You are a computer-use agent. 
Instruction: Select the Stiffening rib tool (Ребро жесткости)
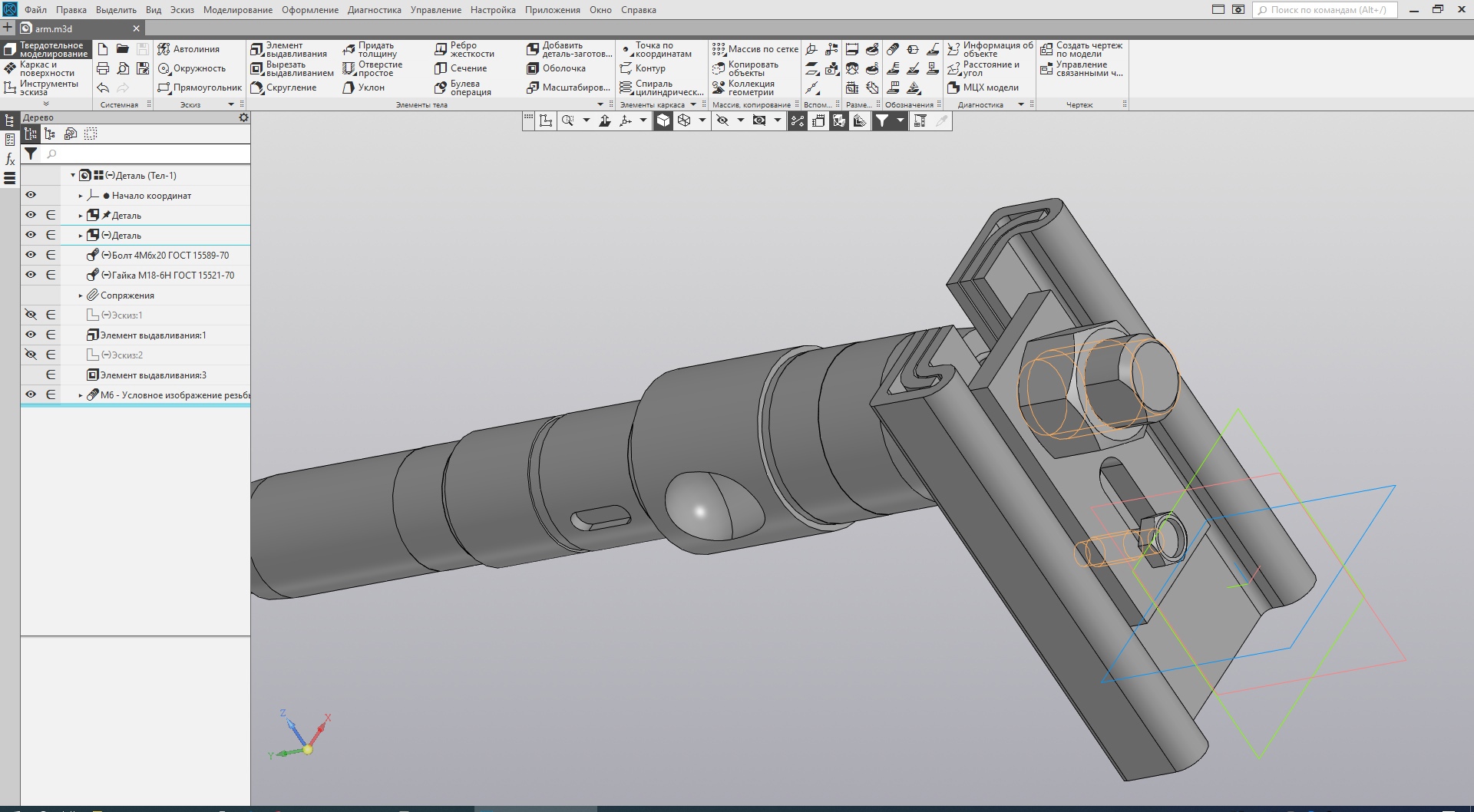[x=464, y=50]
